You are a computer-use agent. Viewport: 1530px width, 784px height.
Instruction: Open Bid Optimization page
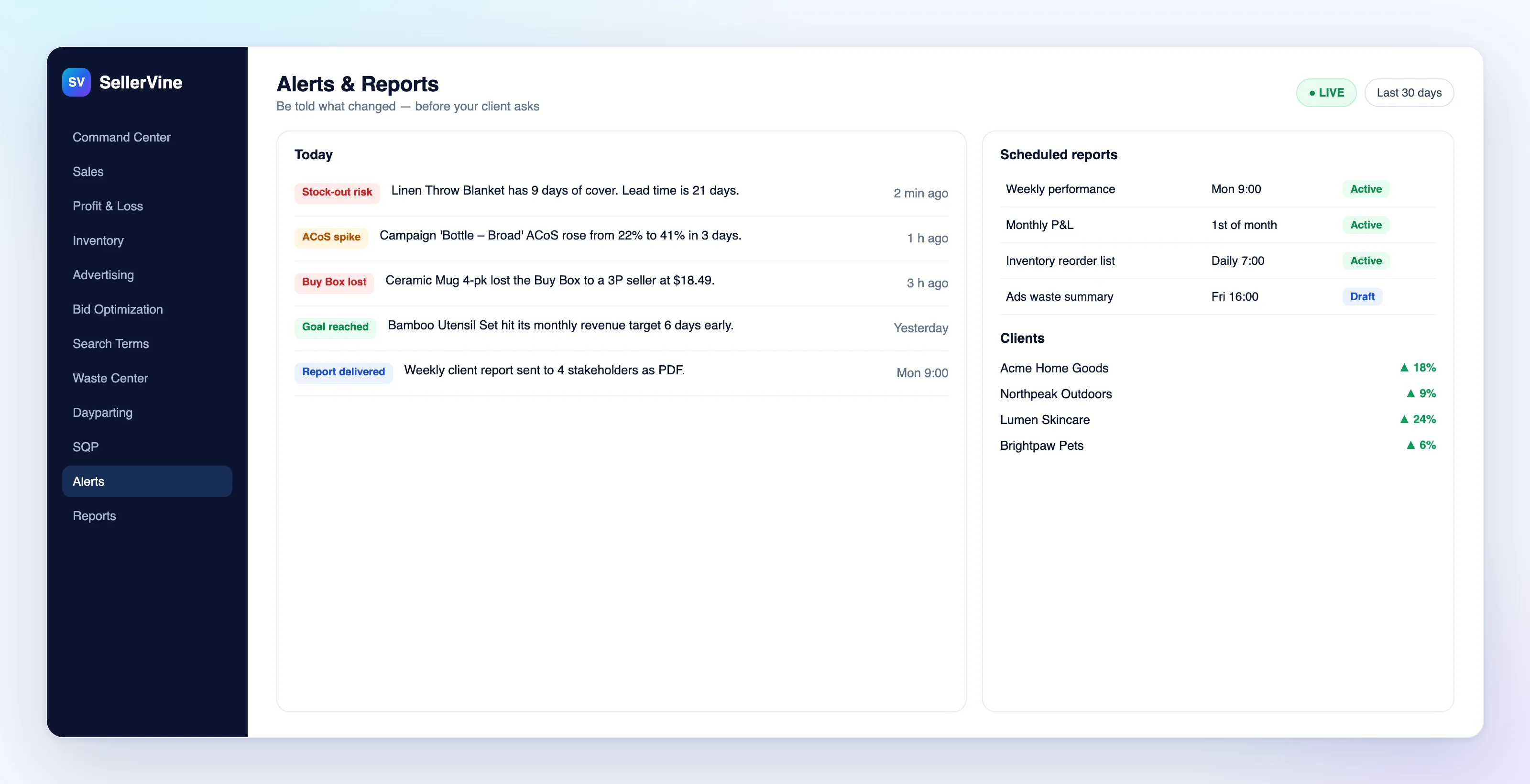coord(147,309)
